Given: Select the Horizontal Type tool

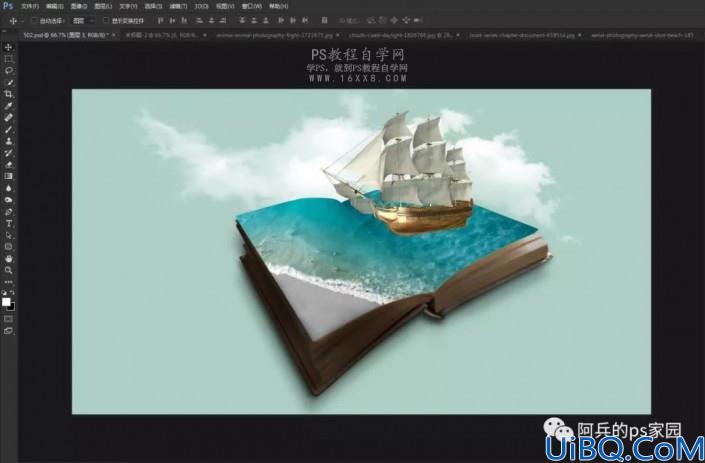Looking at the screenshot, I should click(x=9, y=223).
